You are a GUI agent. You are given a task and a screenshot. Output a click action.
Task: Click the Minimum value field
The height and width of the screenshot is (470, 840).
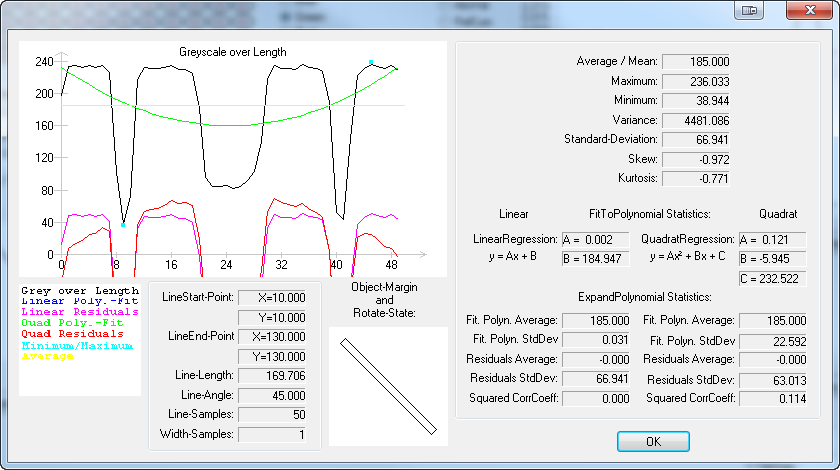tap(696, 101)
